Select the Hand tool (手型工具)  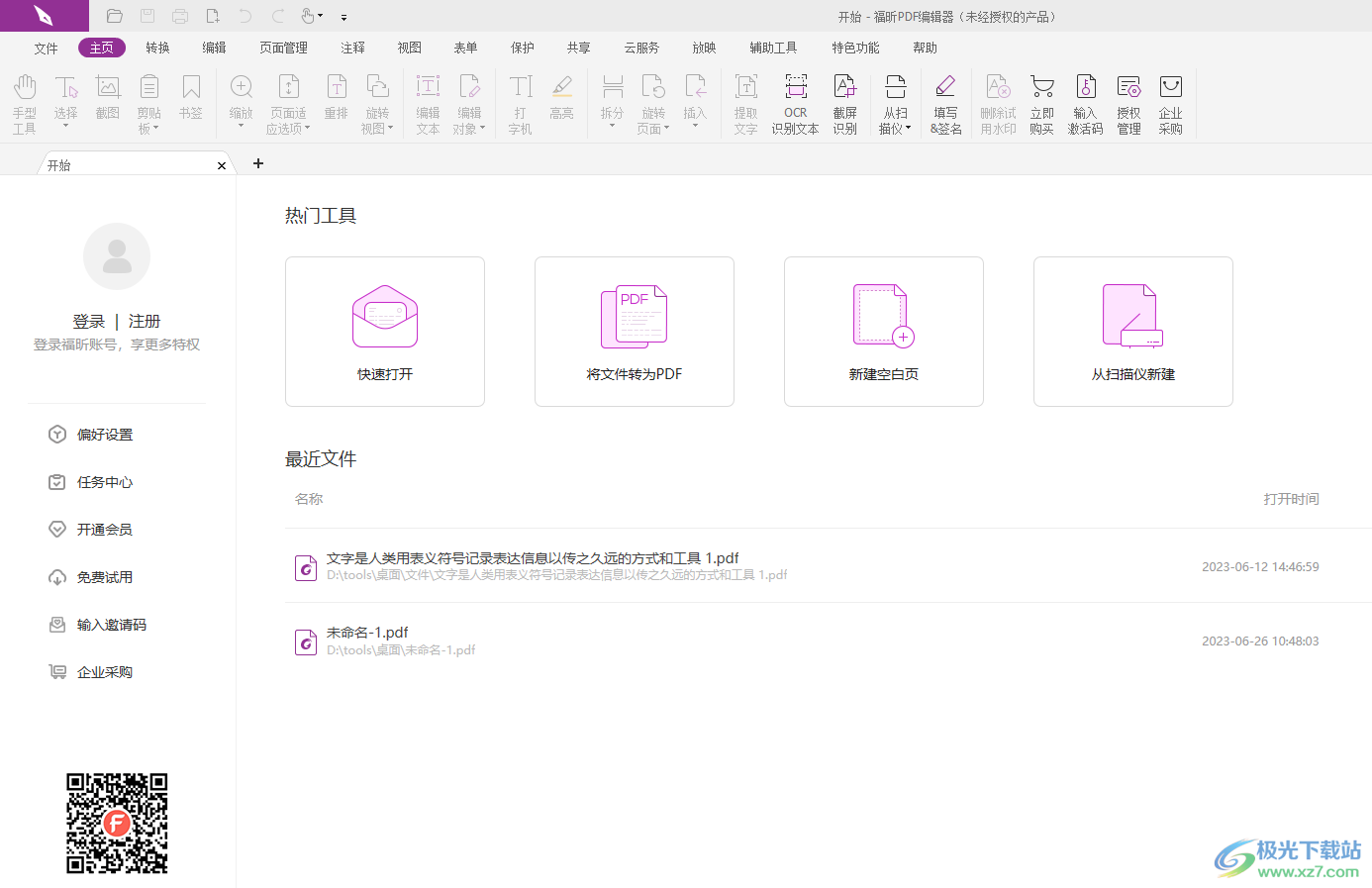click(25, 103)
